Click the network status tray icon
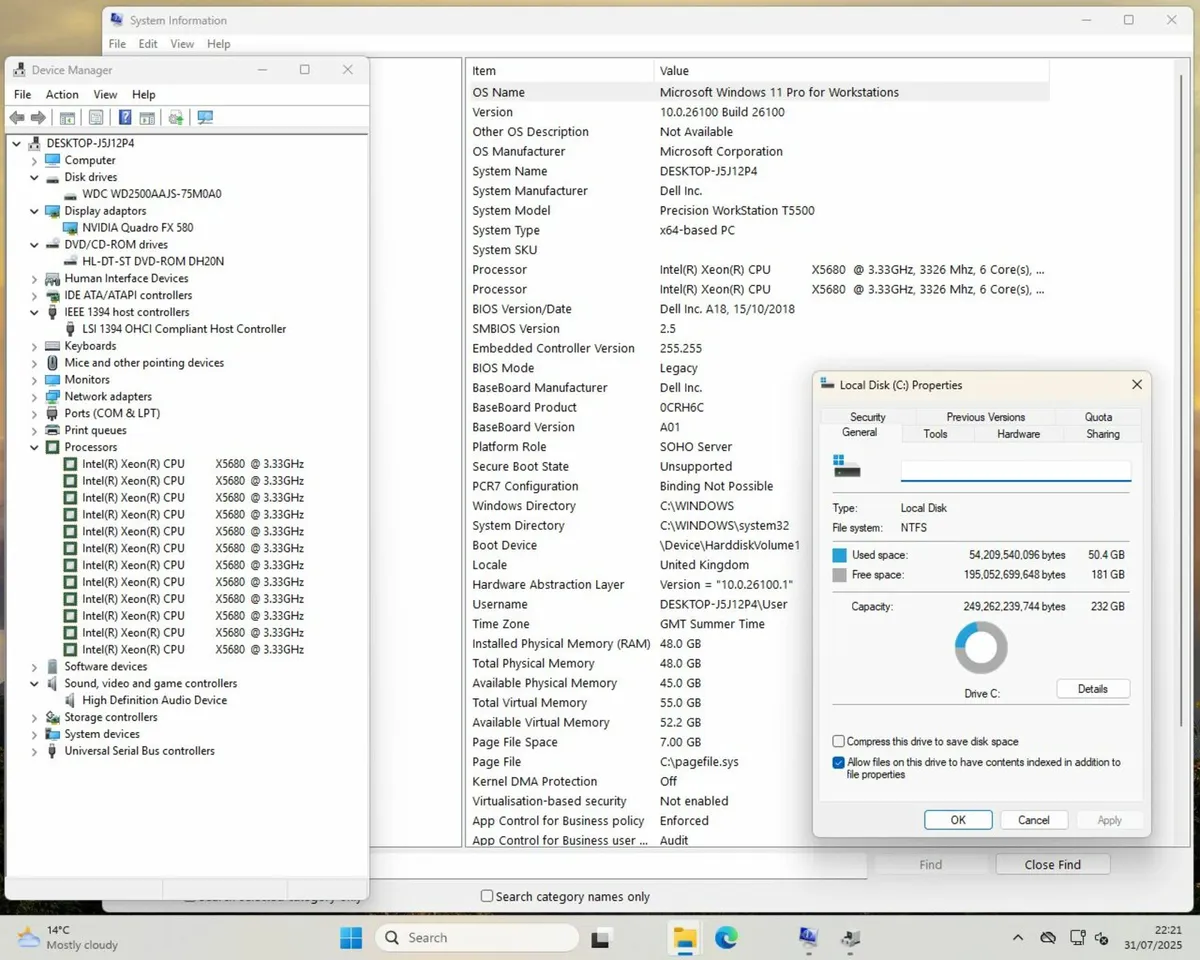 coord(1077,938)
